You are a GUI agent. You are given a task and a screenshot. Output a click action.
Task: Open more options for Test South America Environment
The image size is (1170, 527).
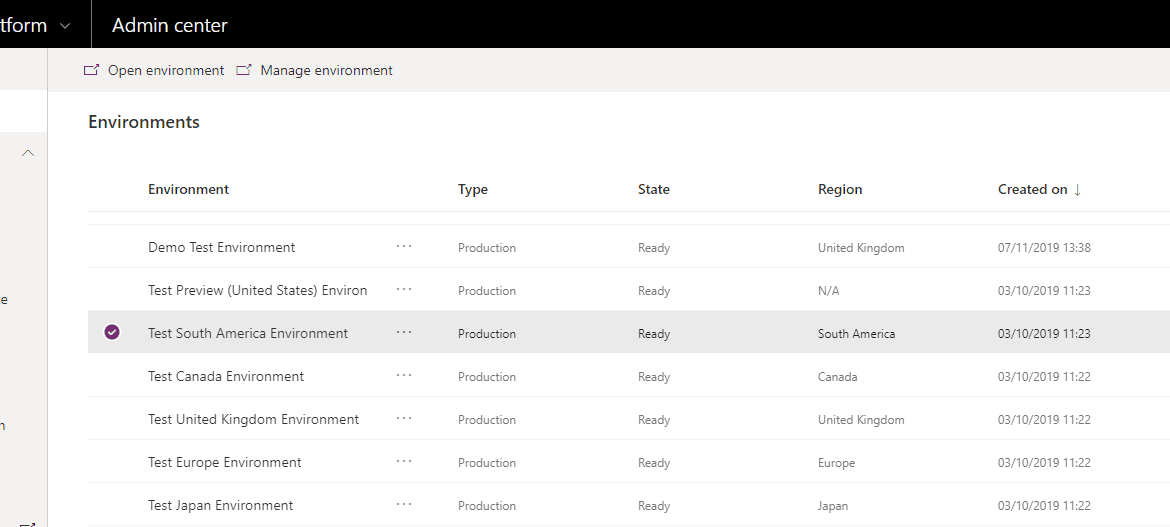coord(404,333)
